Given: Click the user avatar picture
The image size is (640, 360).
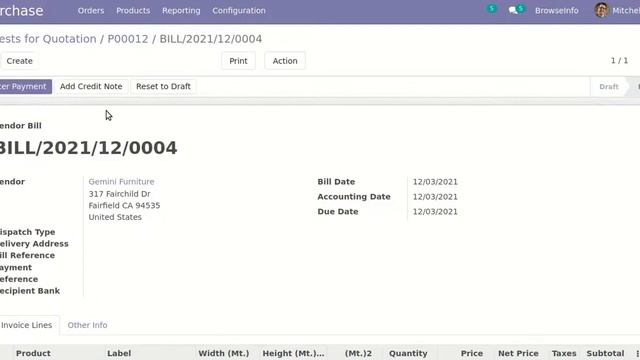Looking at the screenshot, I should coord(601,10).
